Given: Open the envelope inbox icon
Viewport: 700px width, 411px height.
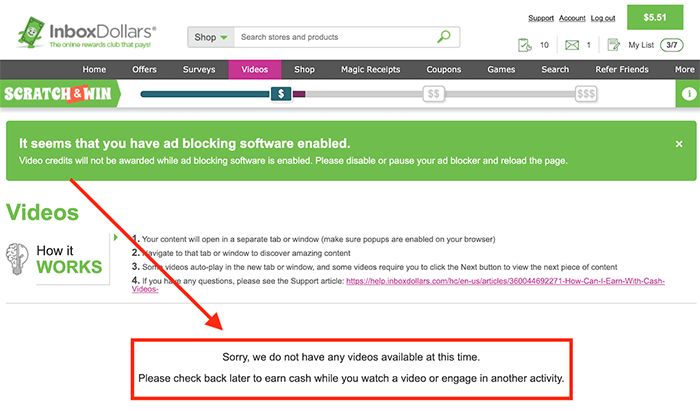Looking at the screenshot, I should tap(572, 45).
